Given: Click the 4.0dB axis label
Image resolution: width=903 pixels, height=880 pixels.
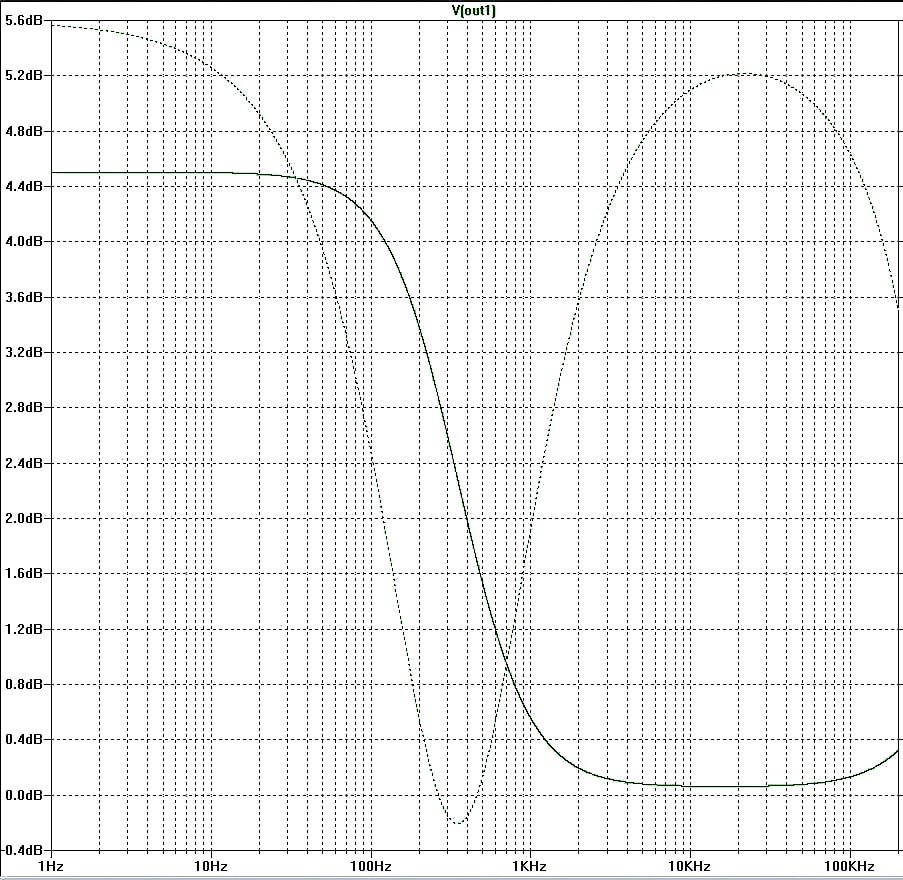Looking at the screenshot, I should pyautogui.click(x=24, y=242).
